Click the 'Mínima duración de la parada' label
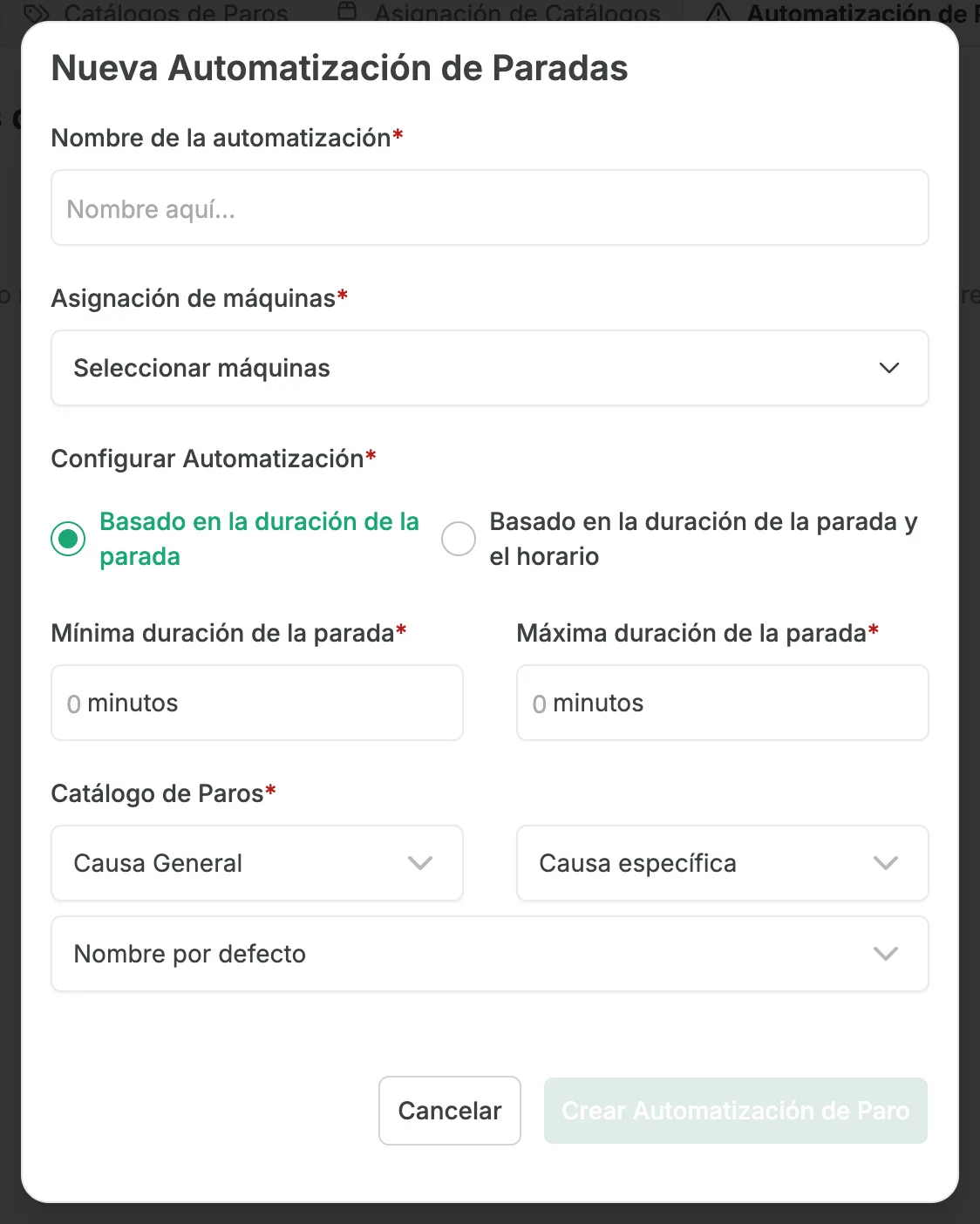The height and width of the screenshot is (1224, 980). click(228, 633)
